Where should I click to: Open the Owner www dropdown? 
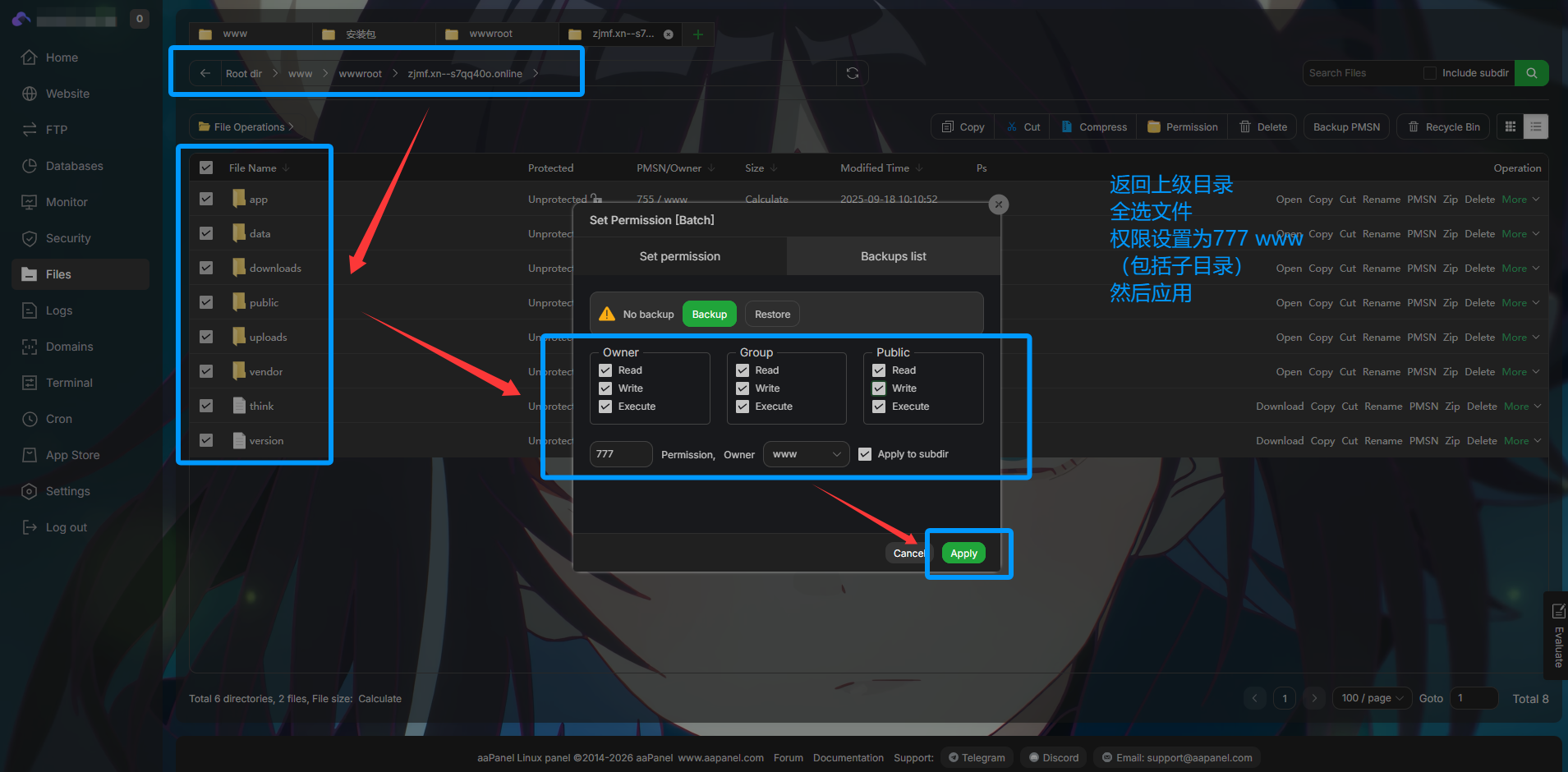click(807, 454)
